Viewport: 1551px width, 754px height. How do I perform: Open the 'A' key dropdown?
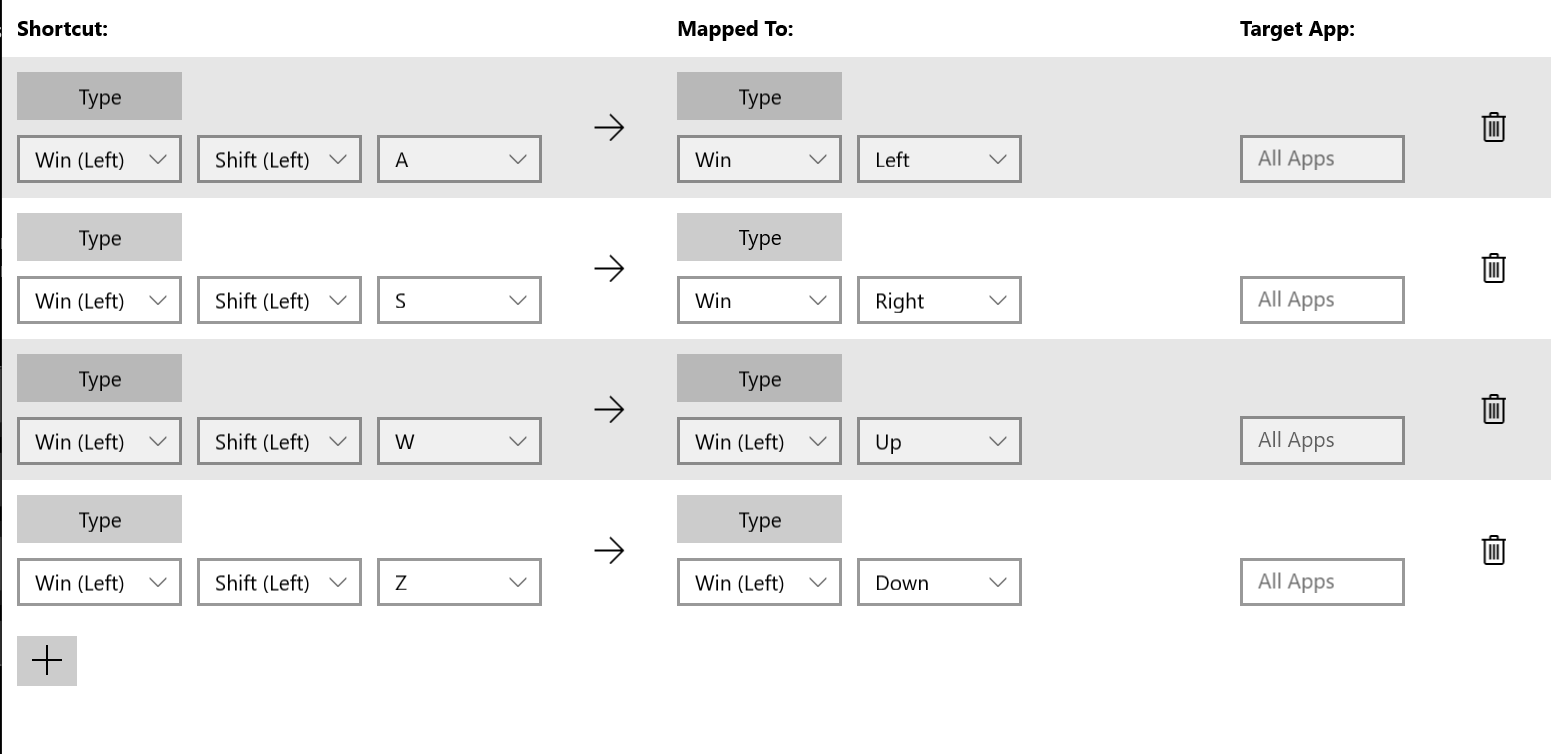coord(458,158)
